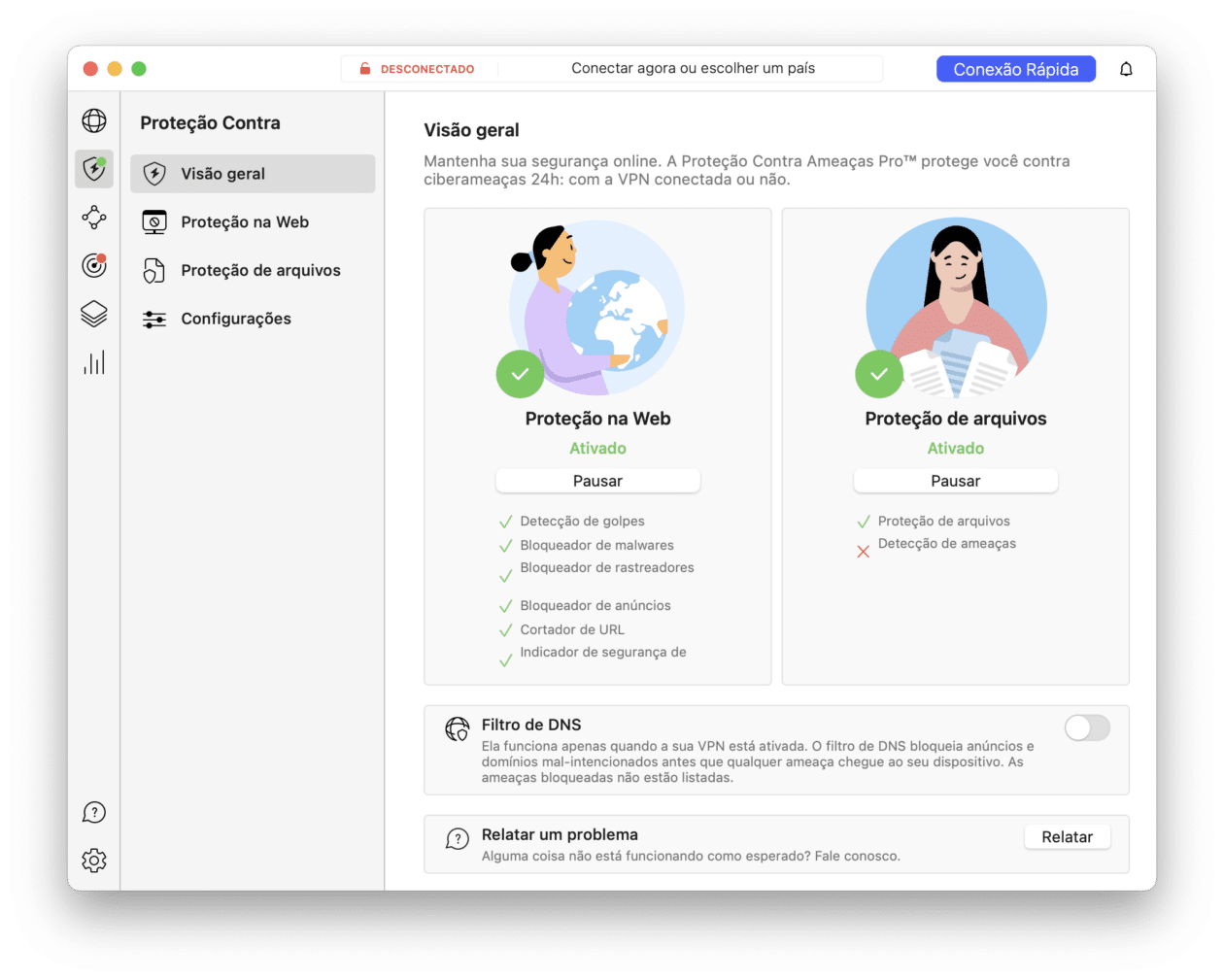Click the Indicador de segurança de text
Screen dimensions: 1224x980
[x=603, y=652]
